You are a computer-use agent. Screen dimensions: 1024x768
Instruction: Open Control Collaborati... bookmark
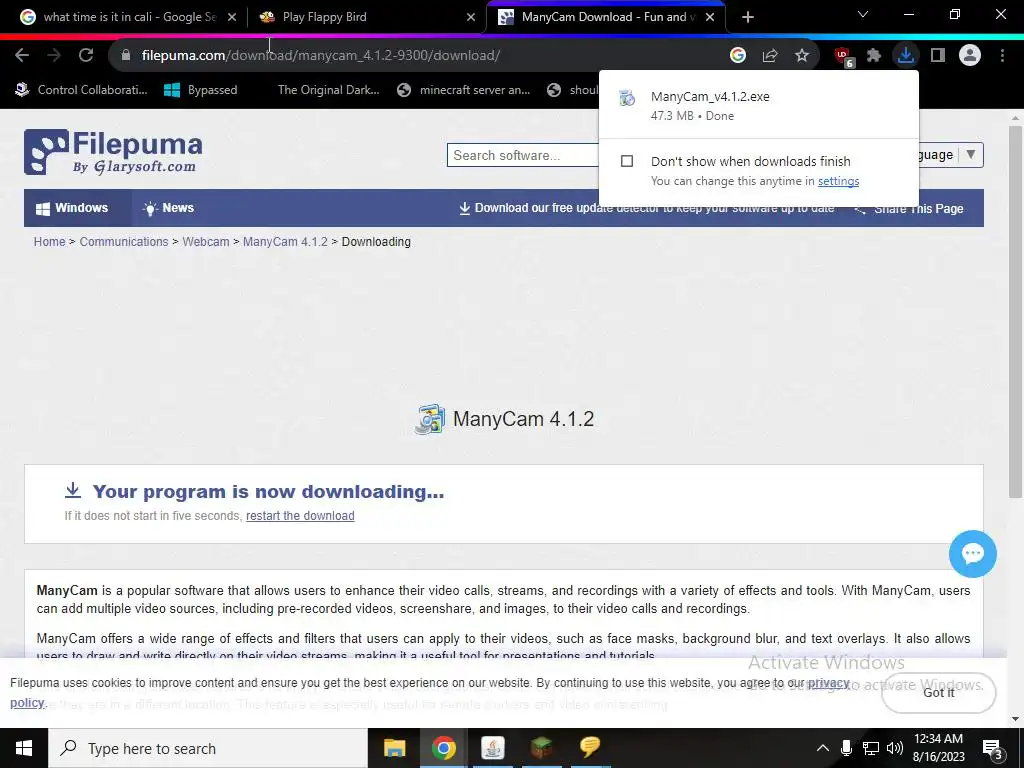click(x=81, y=90)
